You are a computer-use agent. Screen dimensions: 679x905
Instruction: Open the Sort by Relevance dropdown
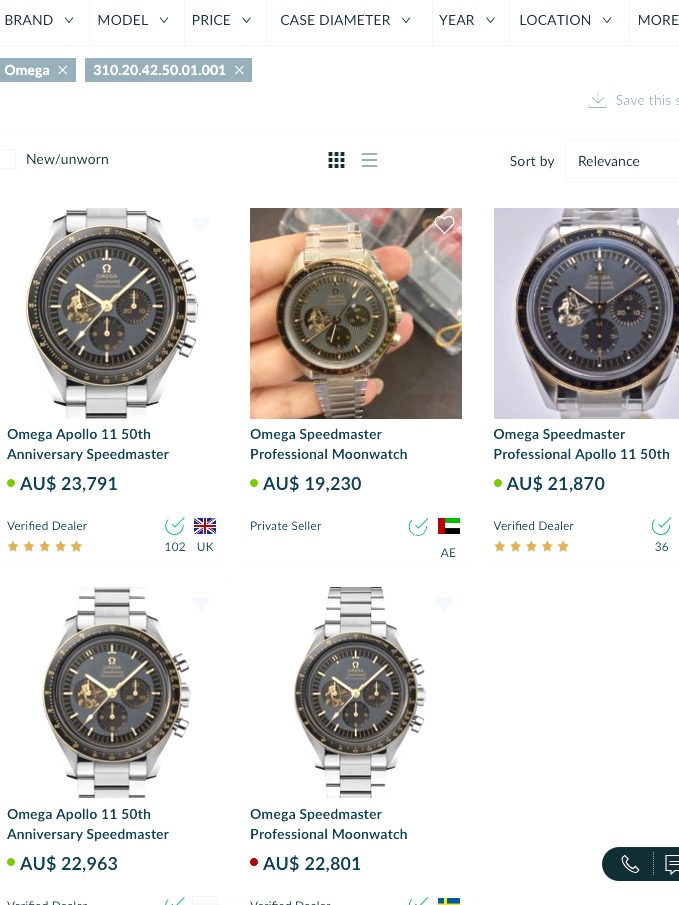(x=622, y=161)
